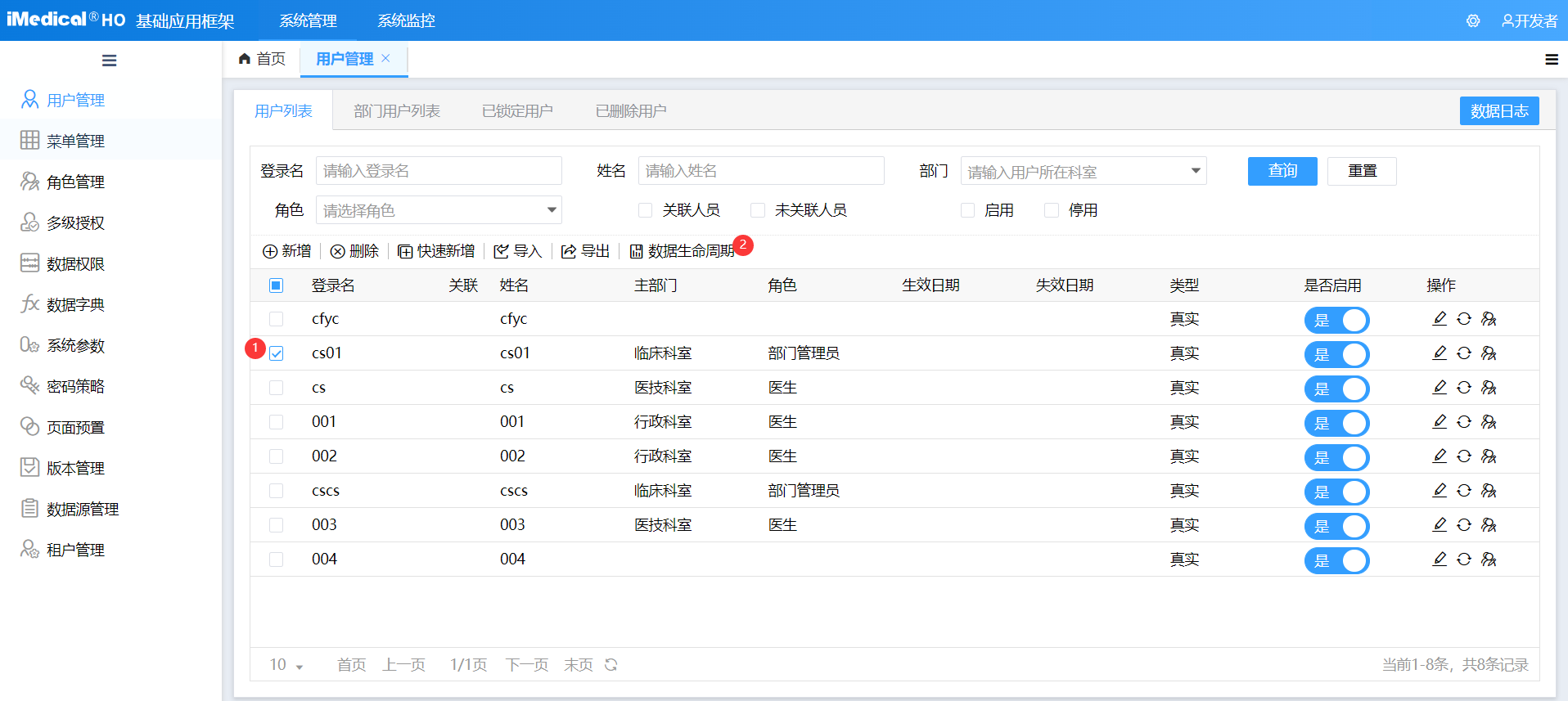1568x701 pixels.
Task: Expand the 部门 department dropdown
Action: [1195, 171]
